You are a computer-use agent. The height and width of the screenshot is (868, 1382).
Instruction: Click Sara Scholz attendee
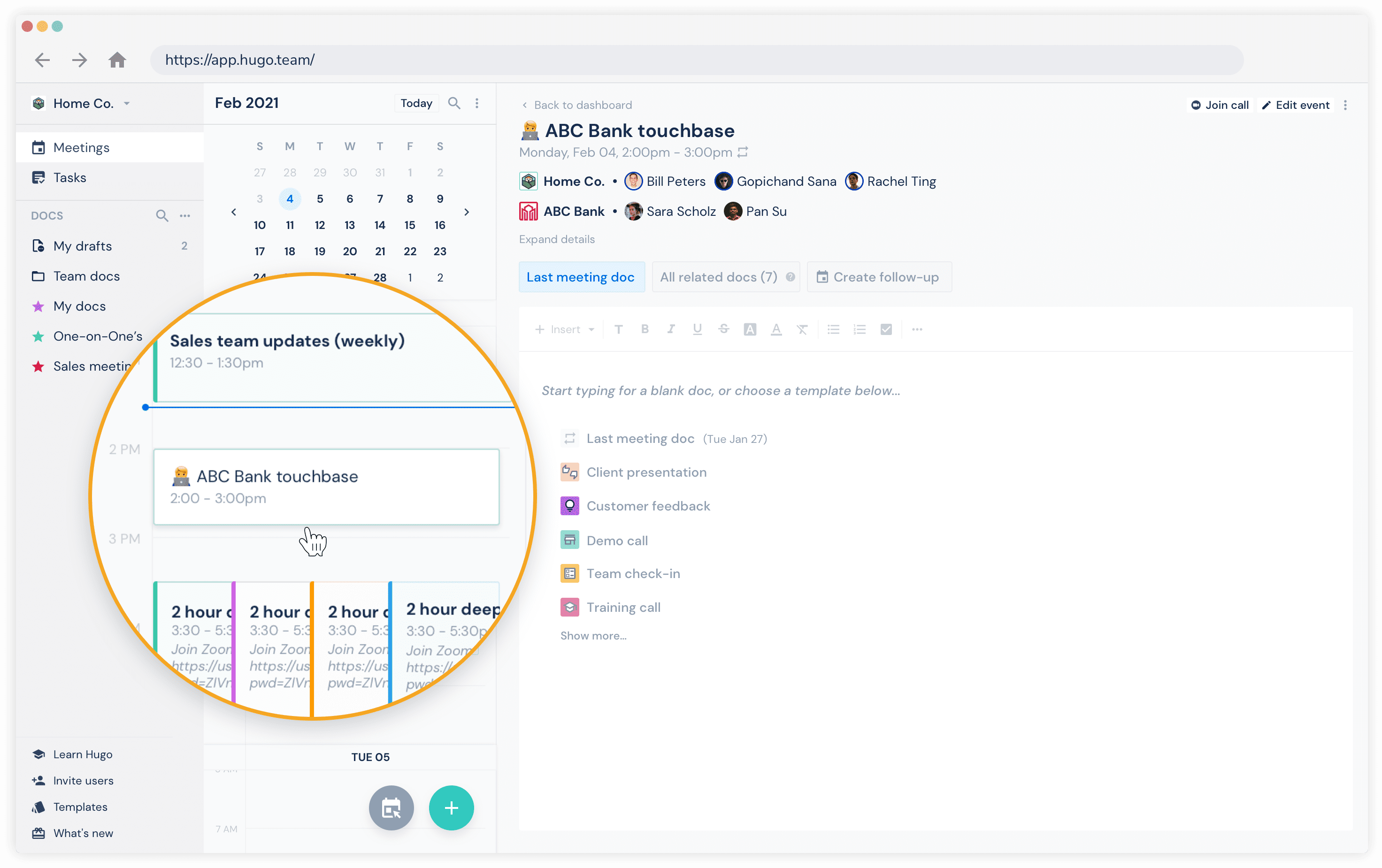tap(670, 211)
